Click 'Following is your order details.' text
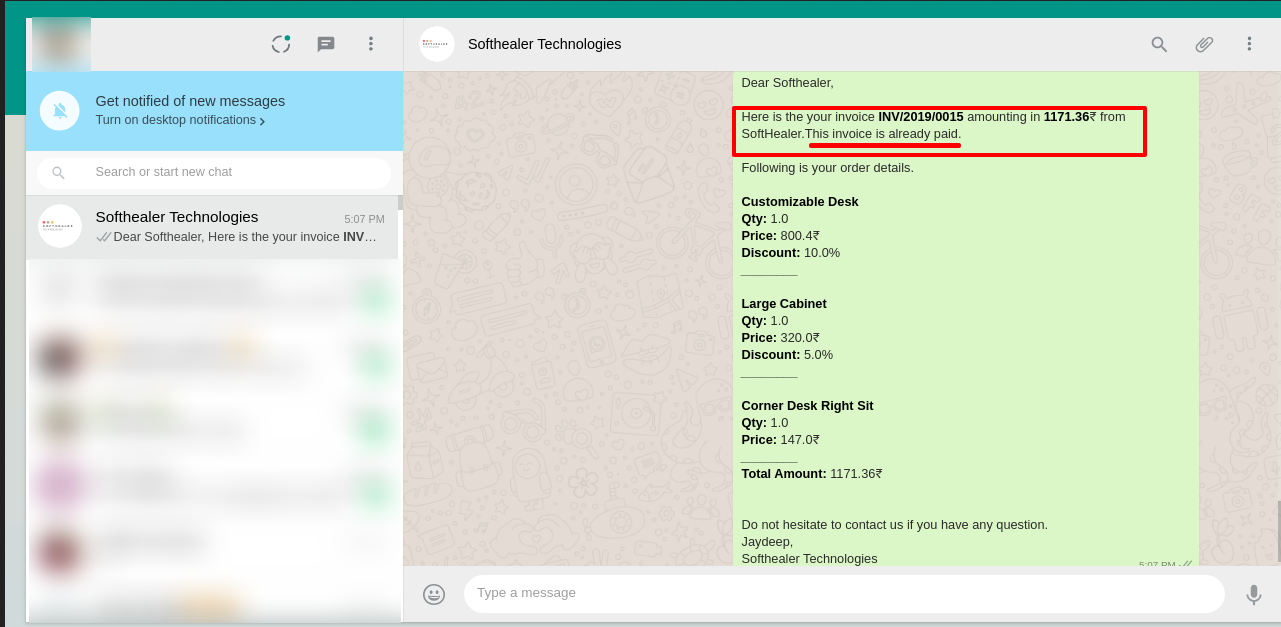Viewport: 1281px width, 627px height. 827,167
